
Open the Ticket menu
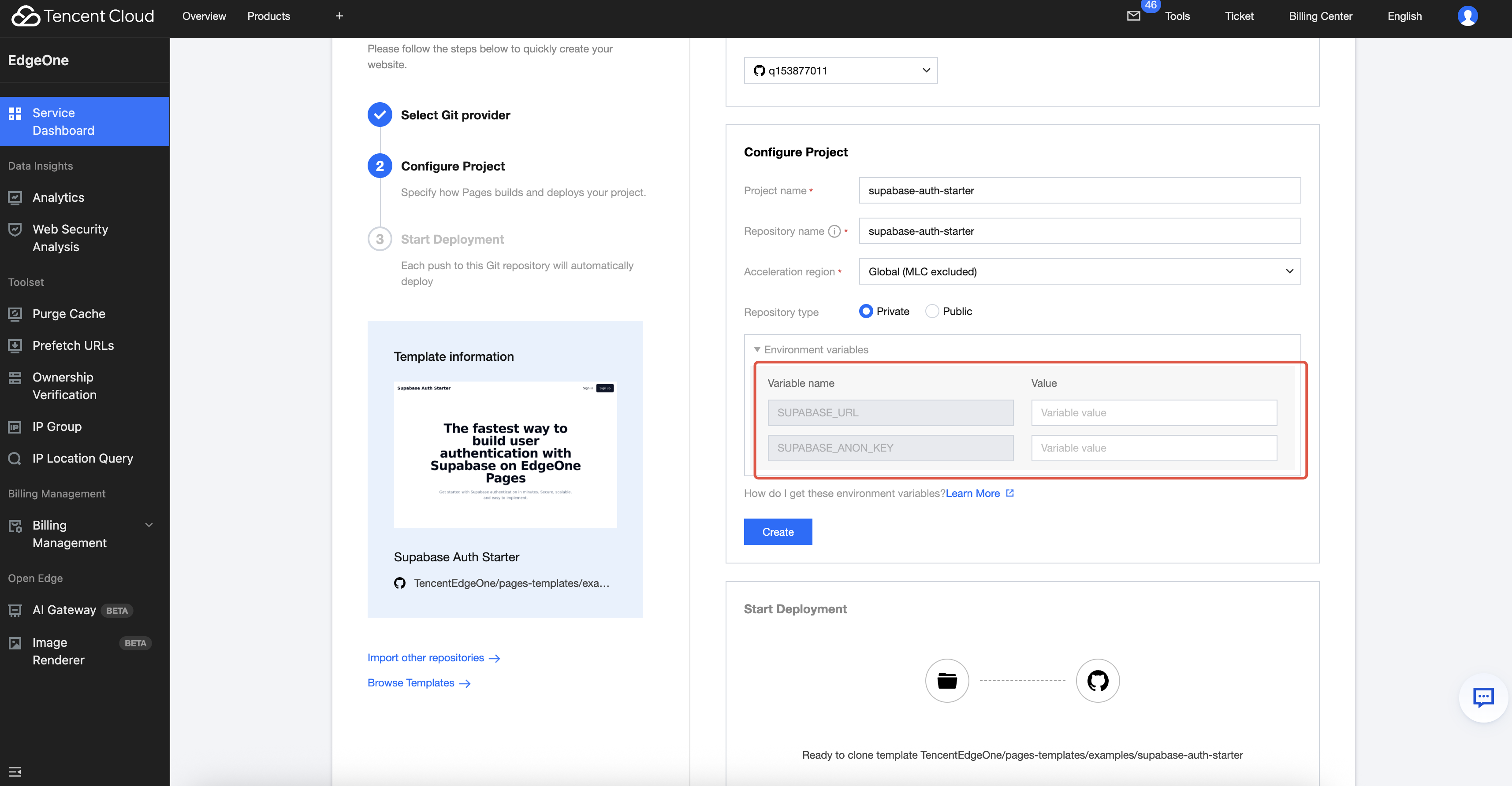(x=1239, y=16)
